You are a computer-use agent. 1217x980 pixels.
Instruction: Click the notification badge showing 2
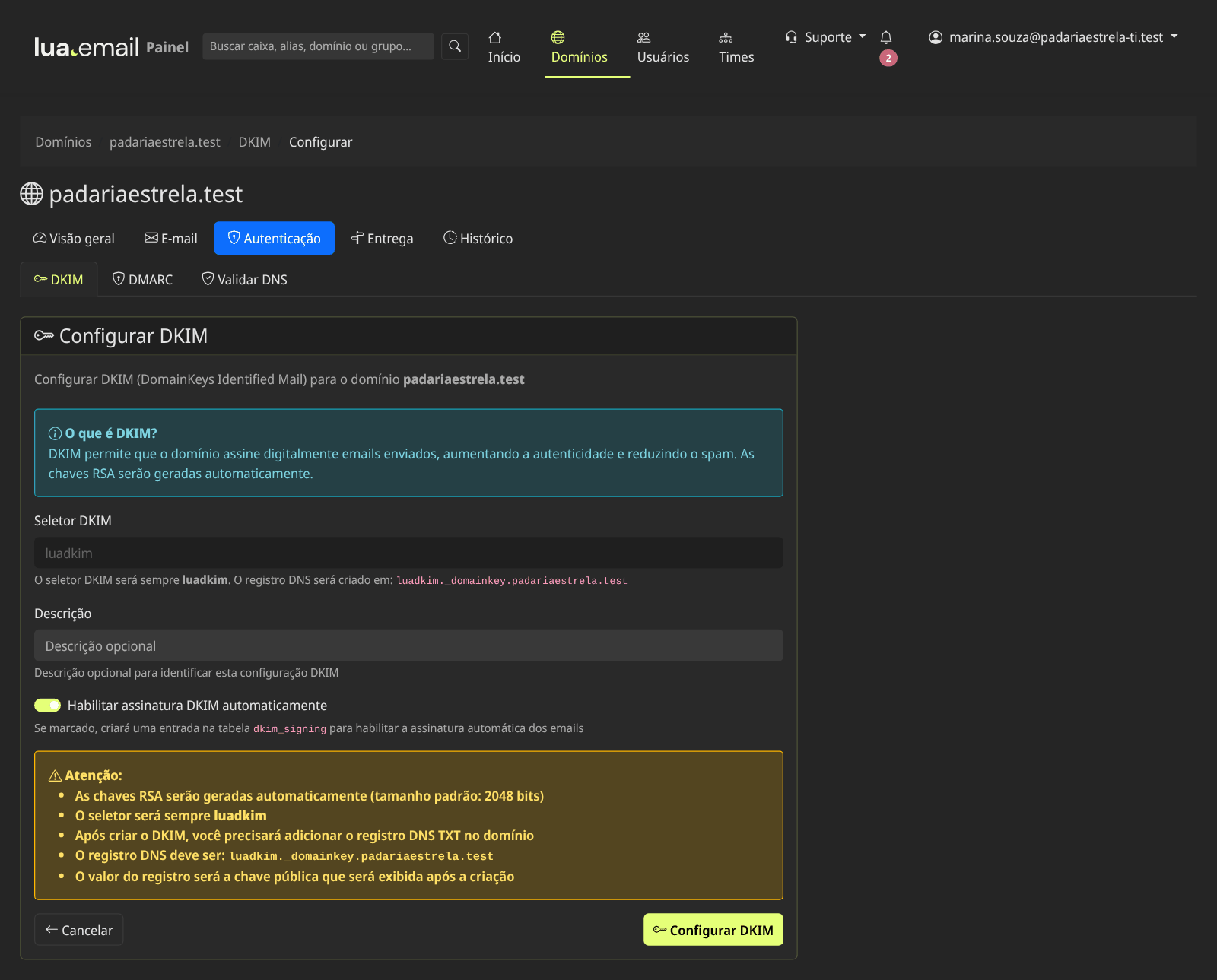tap(888, 58)
